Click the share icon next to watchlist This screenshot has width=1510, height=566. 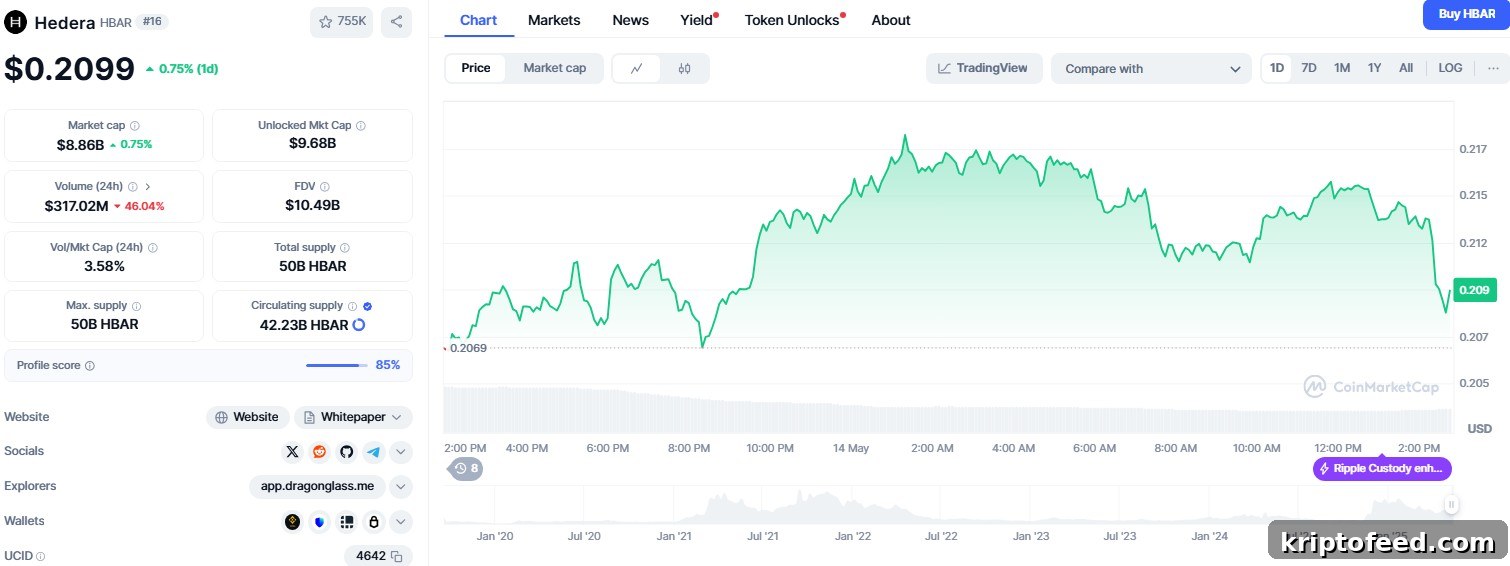(396, 22)
